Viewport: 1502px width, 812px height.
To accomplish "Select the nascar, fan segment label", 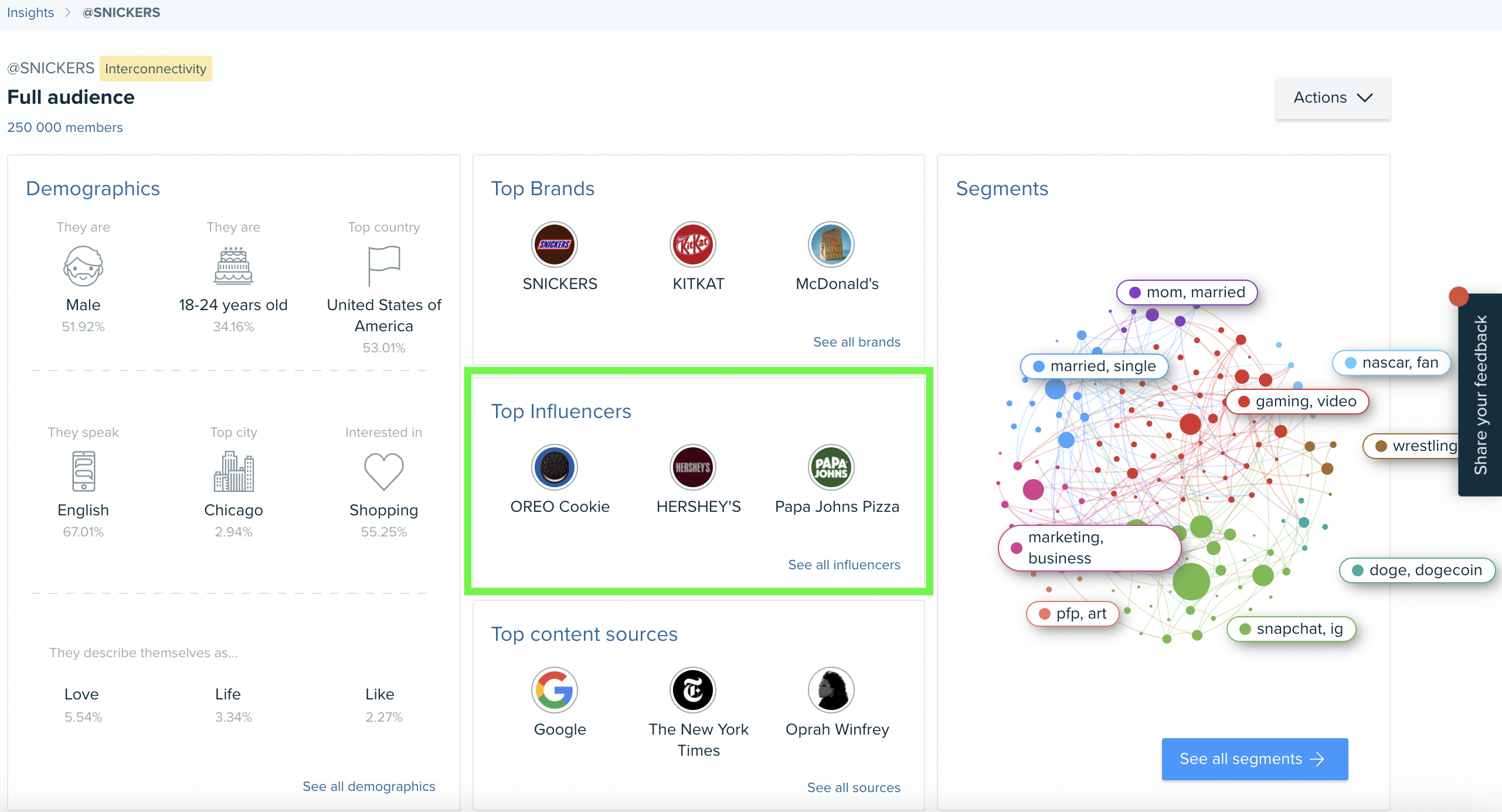I will (x=1392, y=362).
